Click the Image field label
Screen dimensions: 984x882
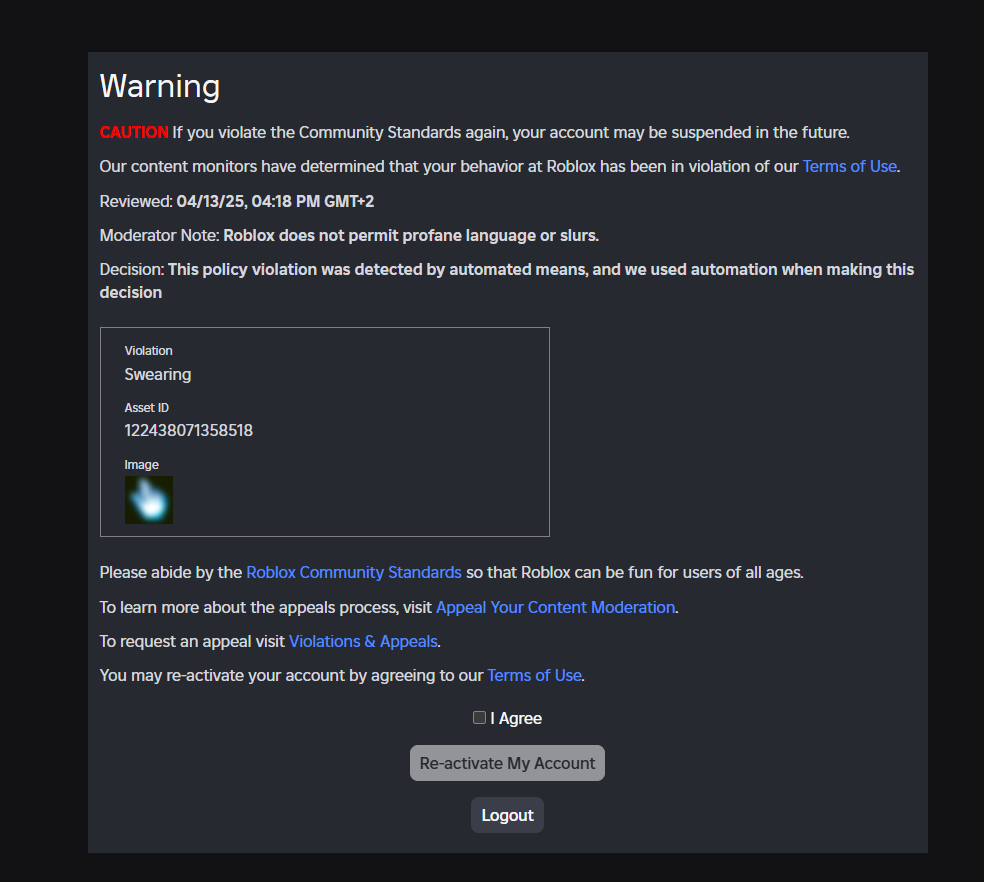(141, 465)
